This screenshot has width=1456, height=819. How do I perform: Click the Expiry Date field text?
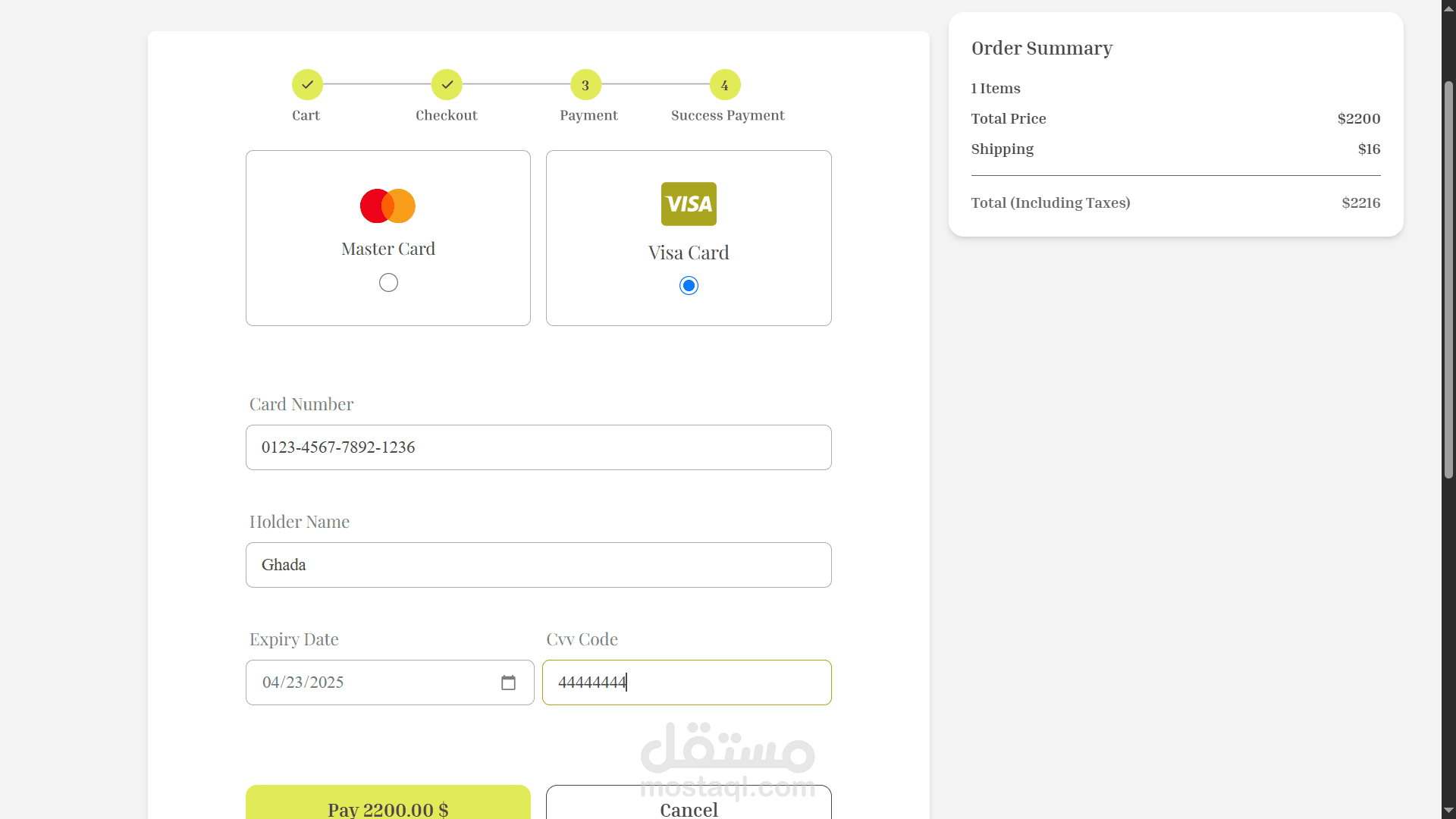(303, 682)
